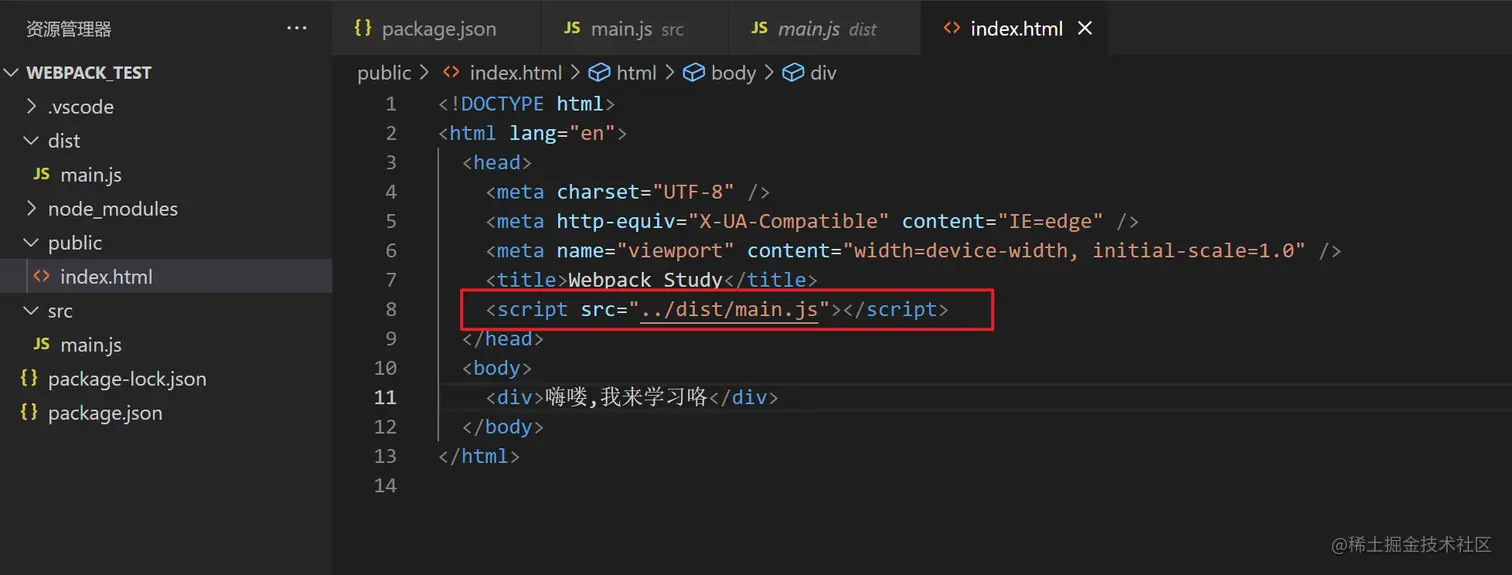Collapse the WEBPACK_TEST root folder
The height and width of the screenshot is (575, 1512).
coord(12,73)
